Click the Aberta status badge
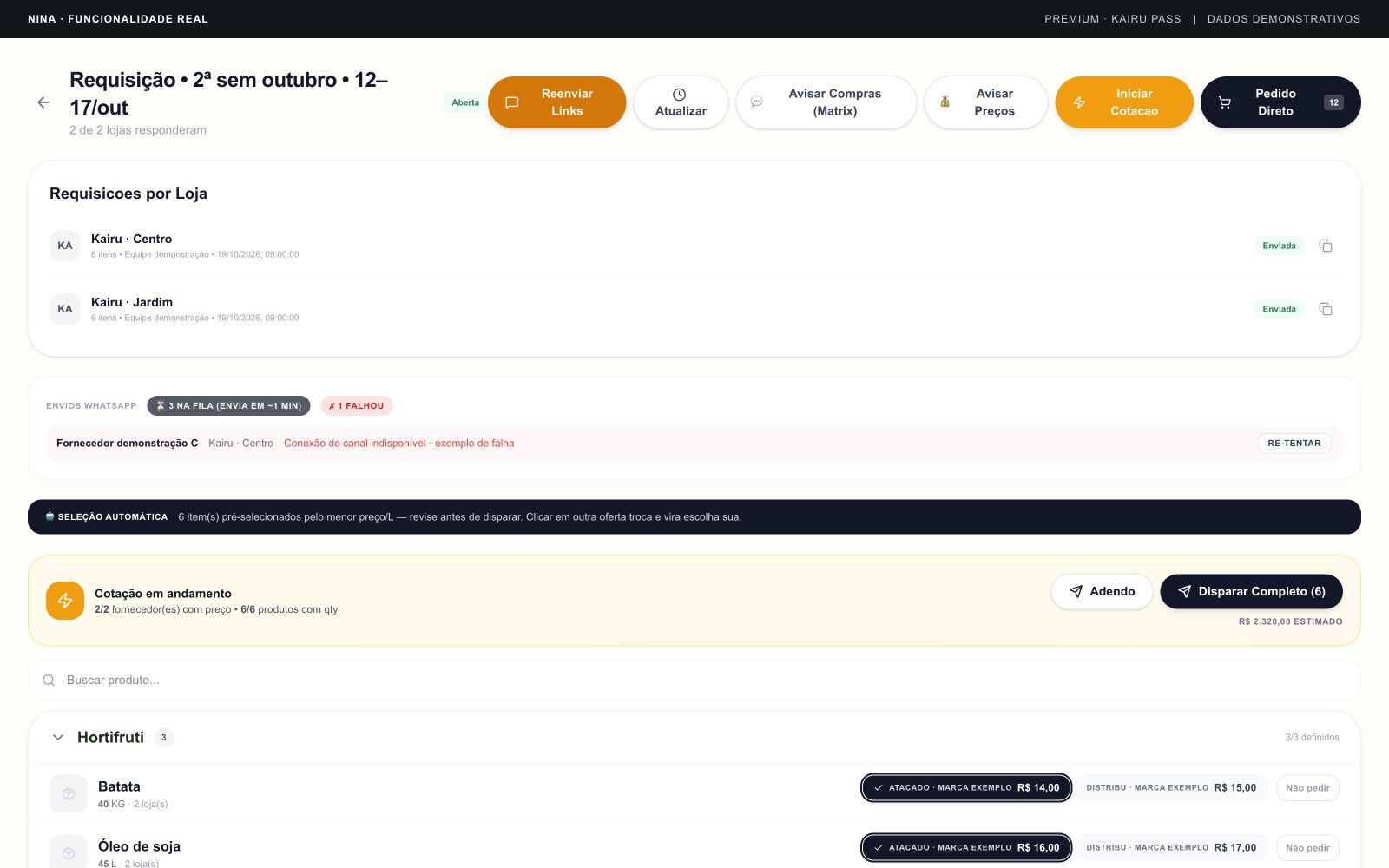Screen dimensions: 1389x868 point(465,102)
